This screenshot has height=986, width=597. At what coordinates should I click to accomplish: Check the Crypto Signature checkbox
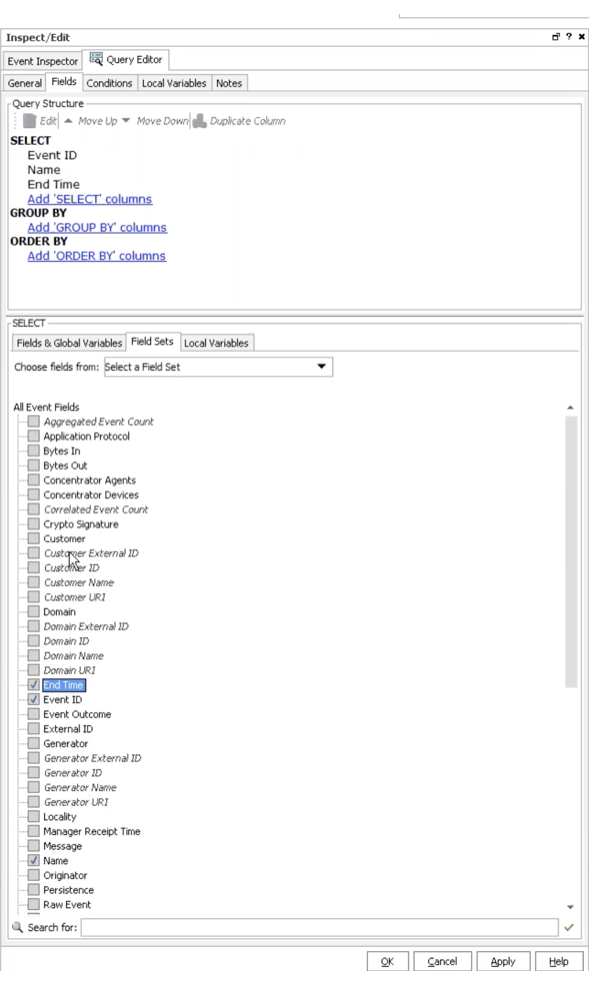(34, 524)
